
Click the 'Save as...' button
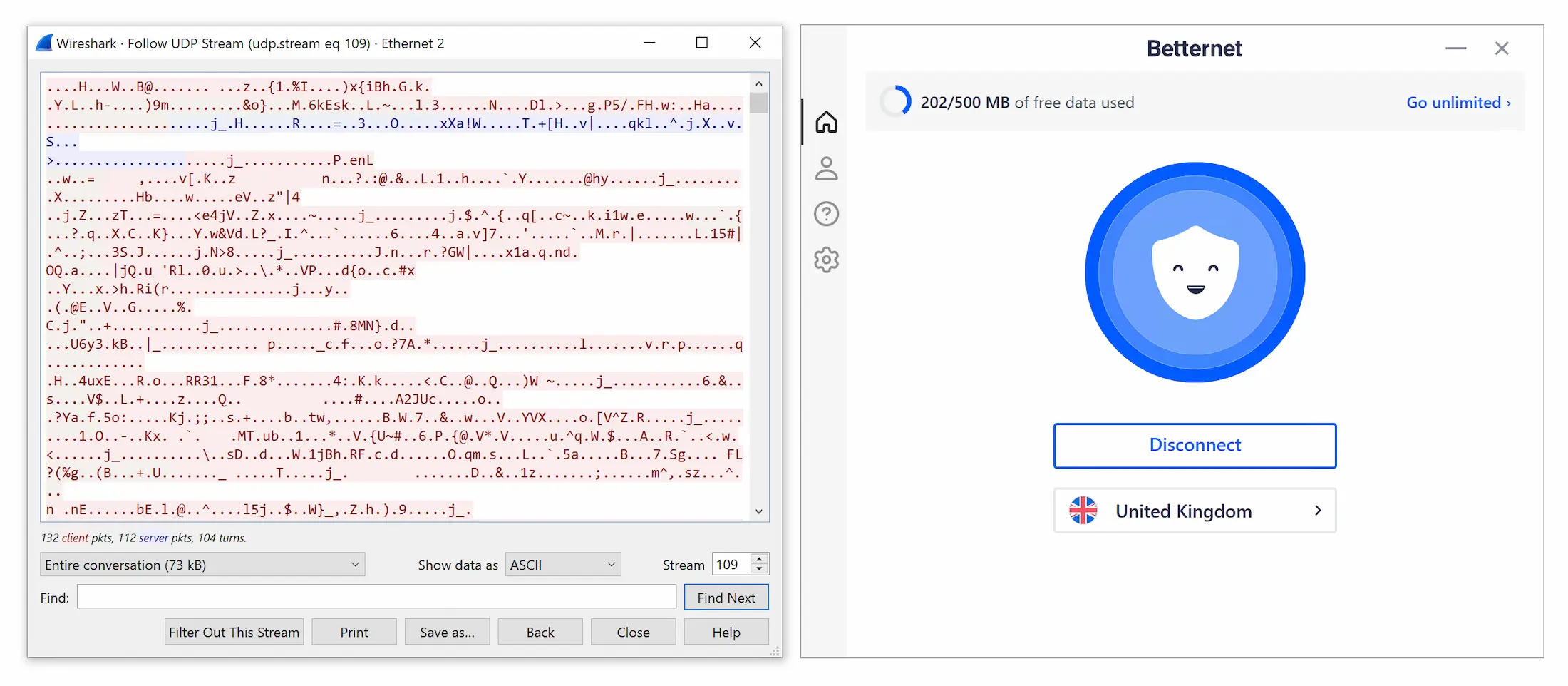(x=447, y=631)
